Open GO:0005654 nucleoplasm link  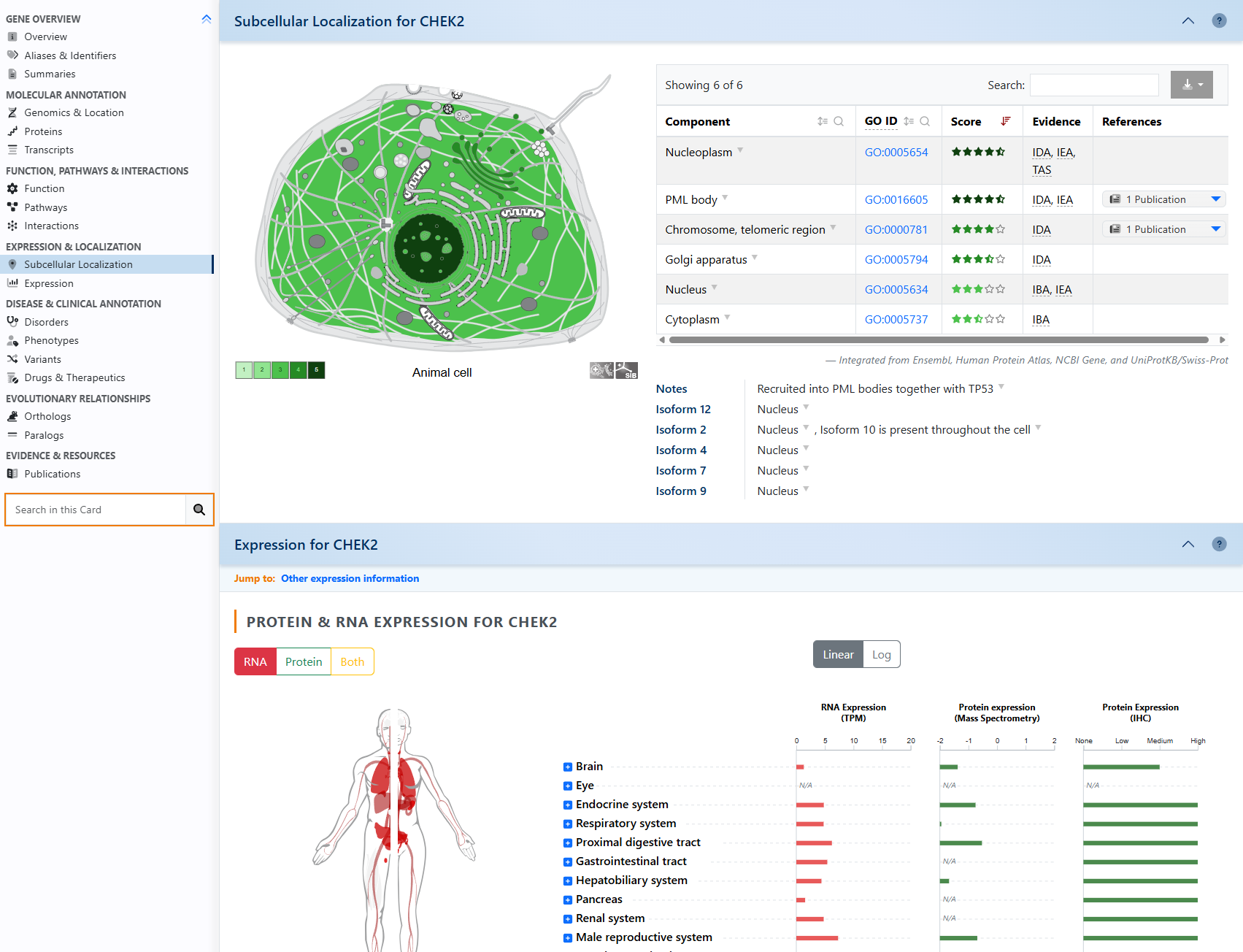[x=896, y=152]
